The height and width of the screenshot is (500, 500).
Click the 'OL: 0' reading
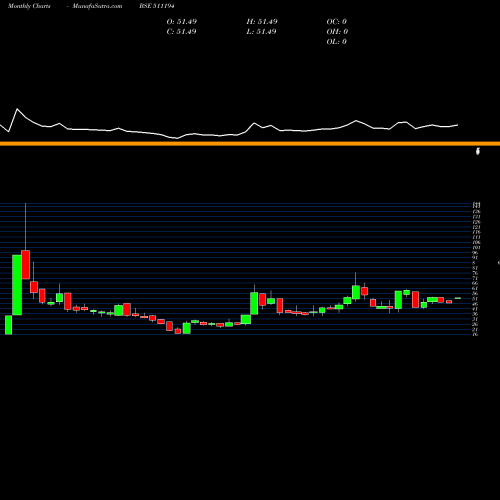tap(337, 42)
